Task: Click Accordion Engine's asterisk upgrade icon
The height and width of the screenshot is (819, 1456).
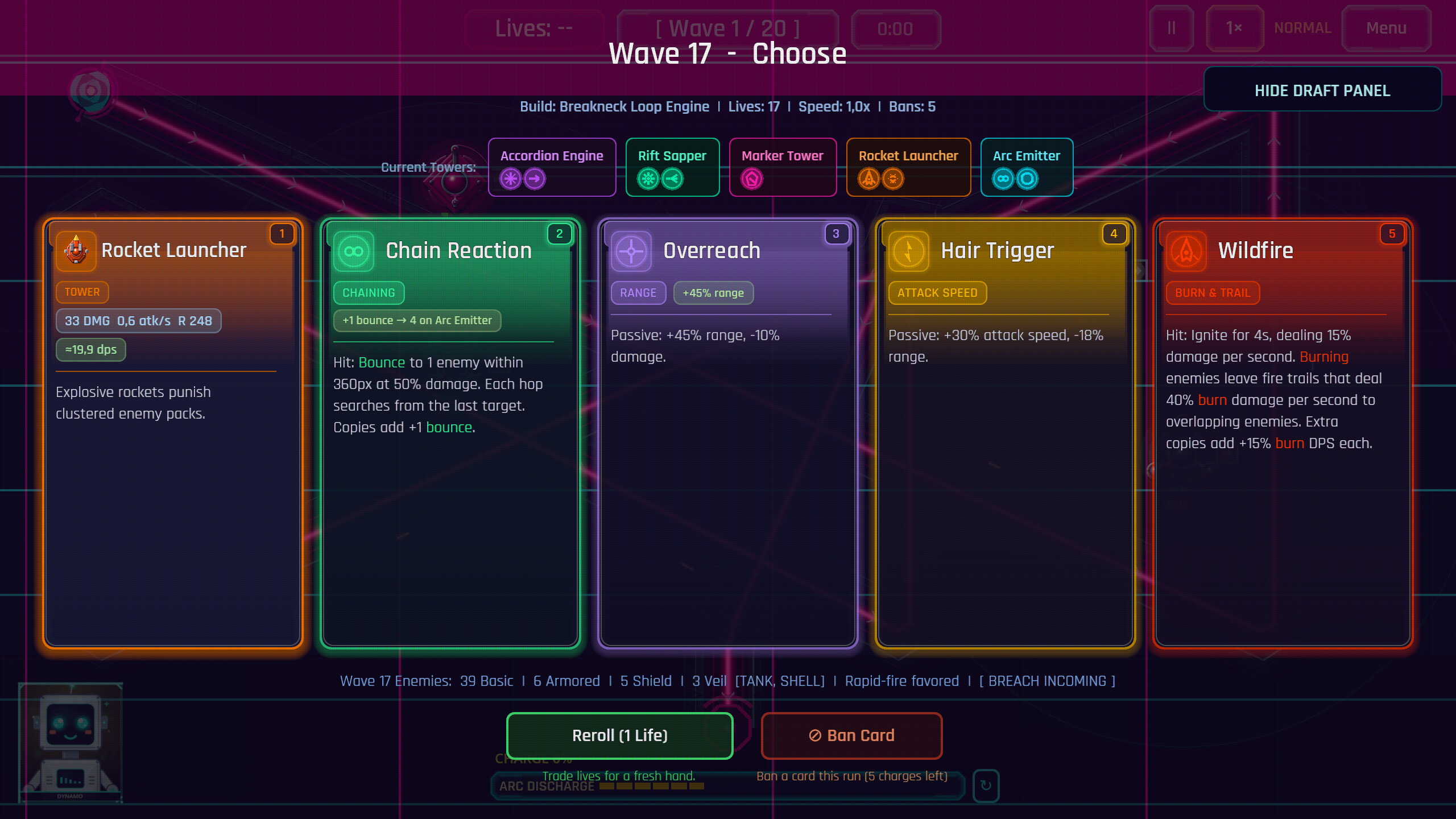Action: (510, 179)
